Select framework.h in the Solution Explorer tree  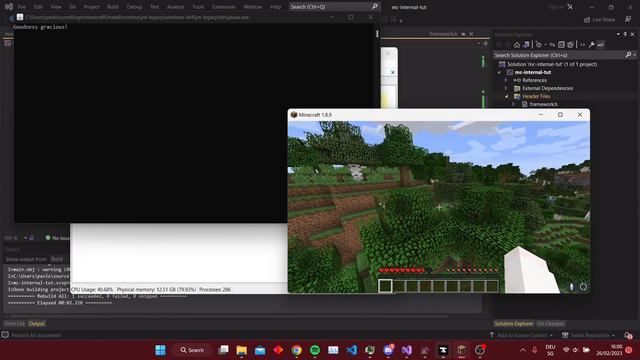click(x=543, y=104)
